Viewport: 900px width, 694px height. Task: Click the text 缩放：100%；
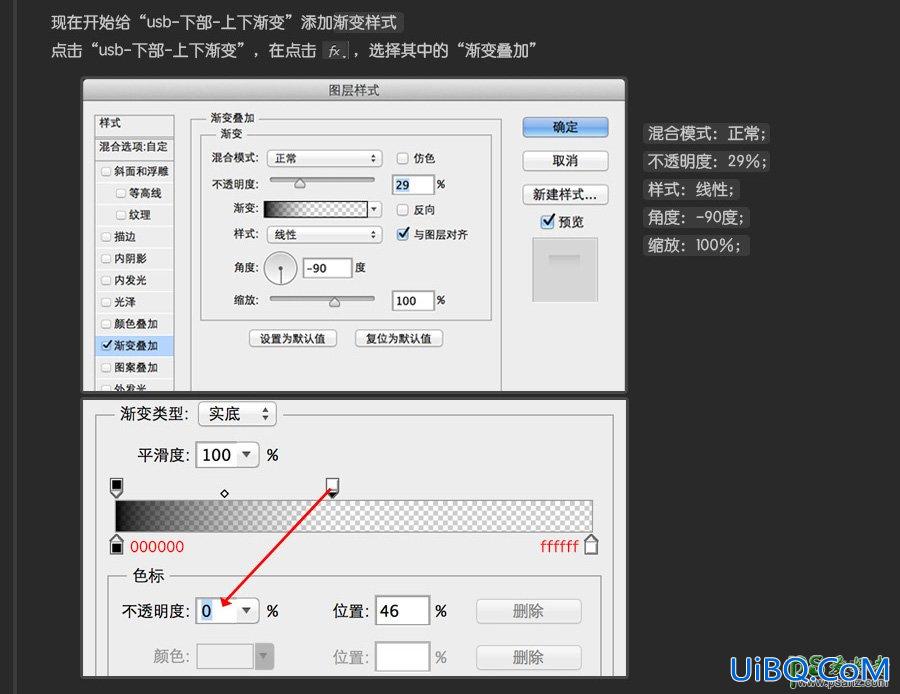(x=695, y=245)
